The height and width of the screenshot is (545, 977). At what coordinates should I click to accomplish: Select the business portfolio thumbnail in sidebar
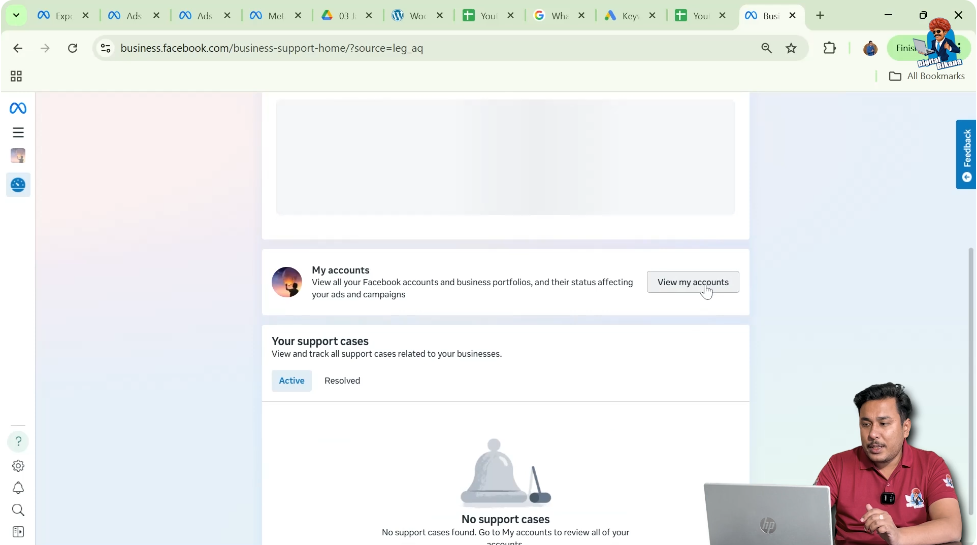tap(18, 156)
